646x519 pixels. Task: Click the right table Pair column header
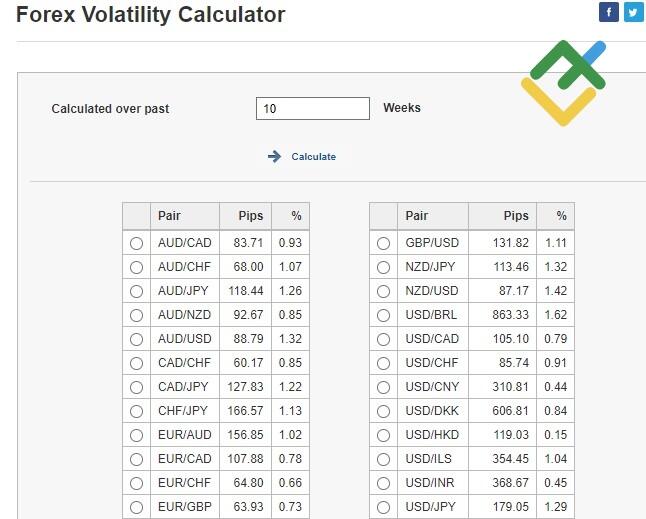pos(417,216)
